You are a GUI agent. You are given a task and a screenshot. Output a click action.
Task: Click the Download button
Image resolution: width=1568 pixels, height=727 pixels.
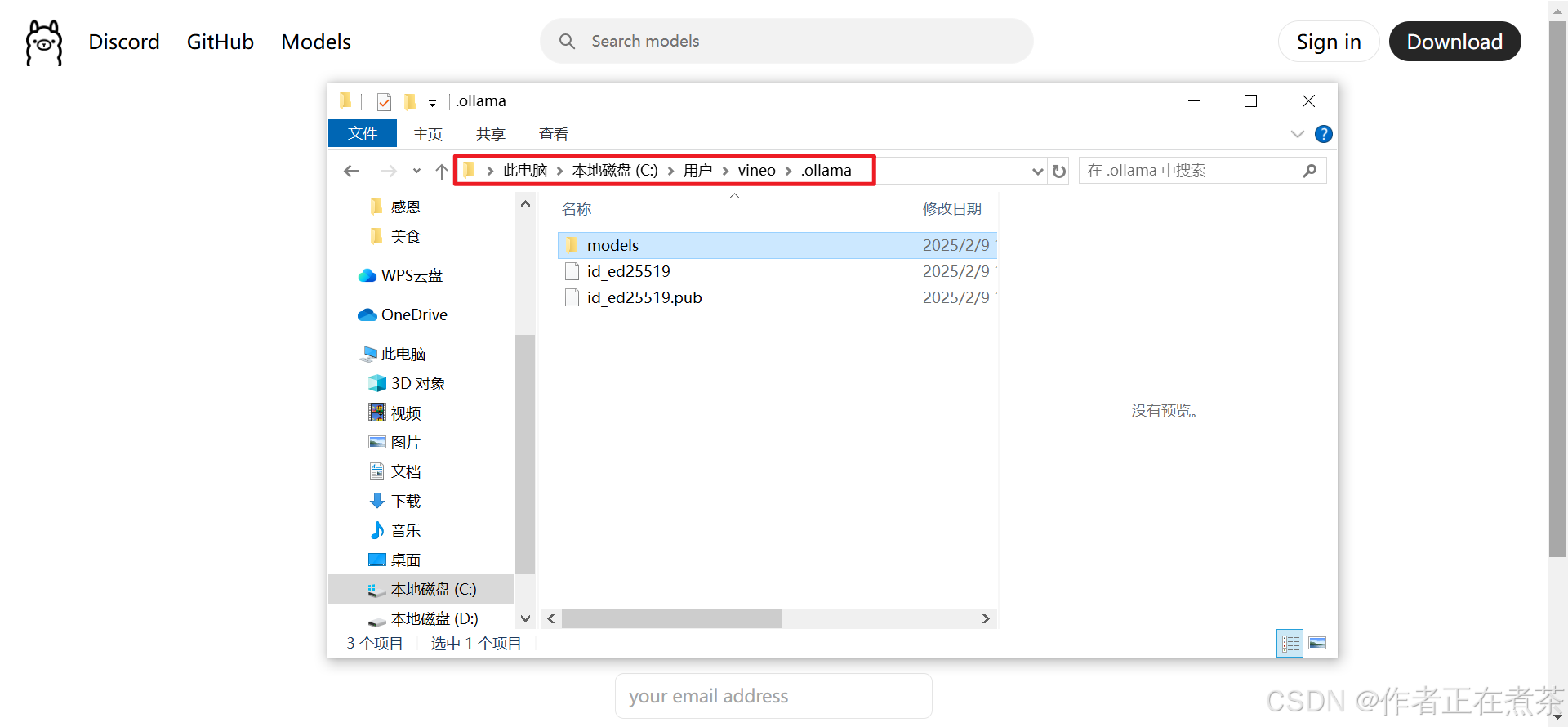(x=1454, y=42)
